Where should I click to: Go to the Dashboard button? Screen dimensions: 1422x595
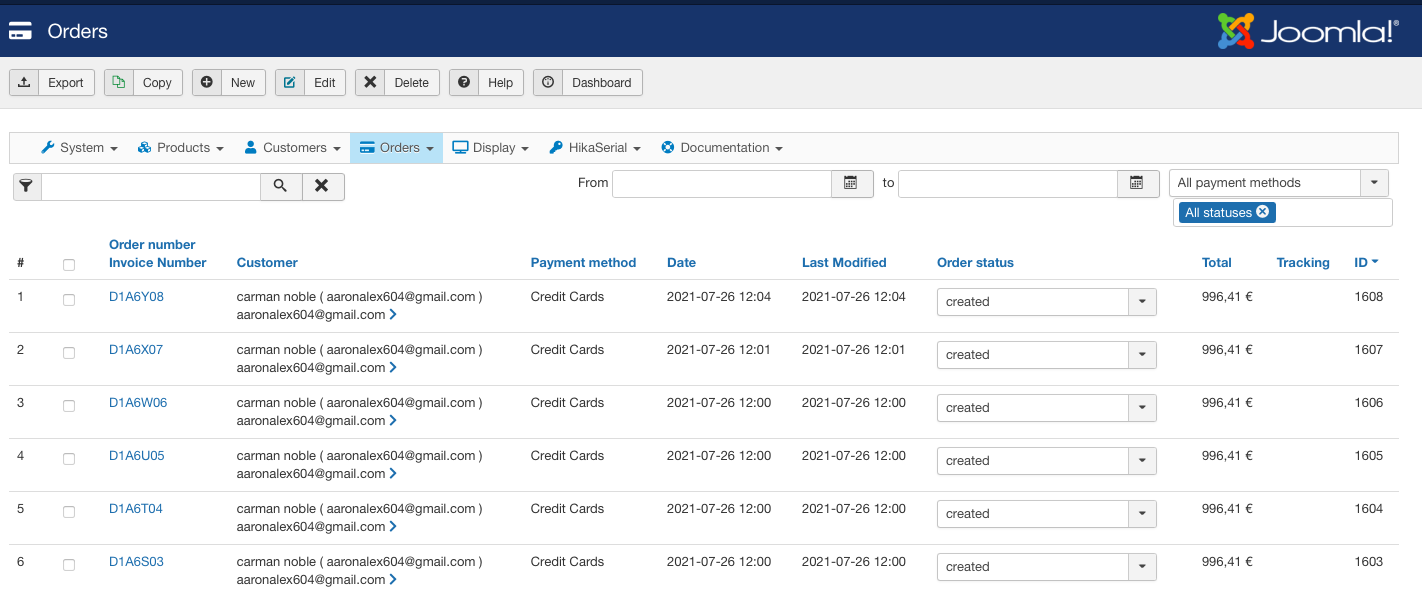pos(588,82)
